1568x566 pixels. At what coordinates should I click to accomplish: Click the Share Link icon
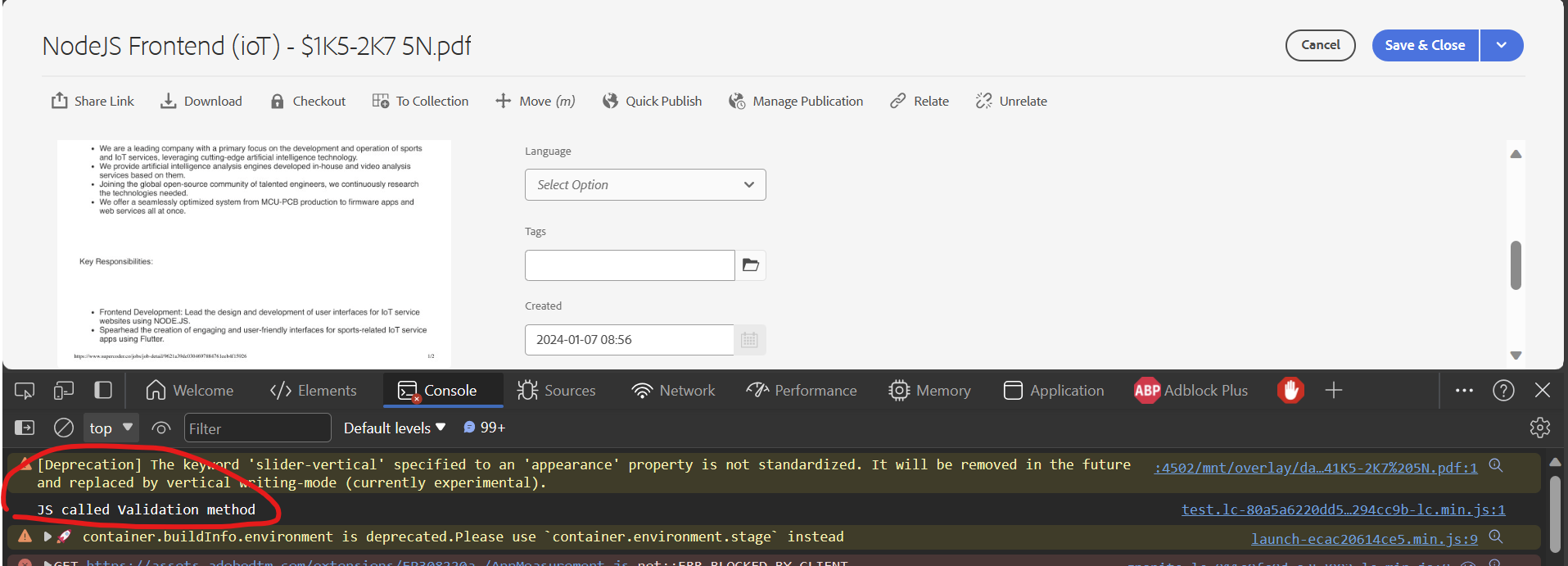point(60,101)
